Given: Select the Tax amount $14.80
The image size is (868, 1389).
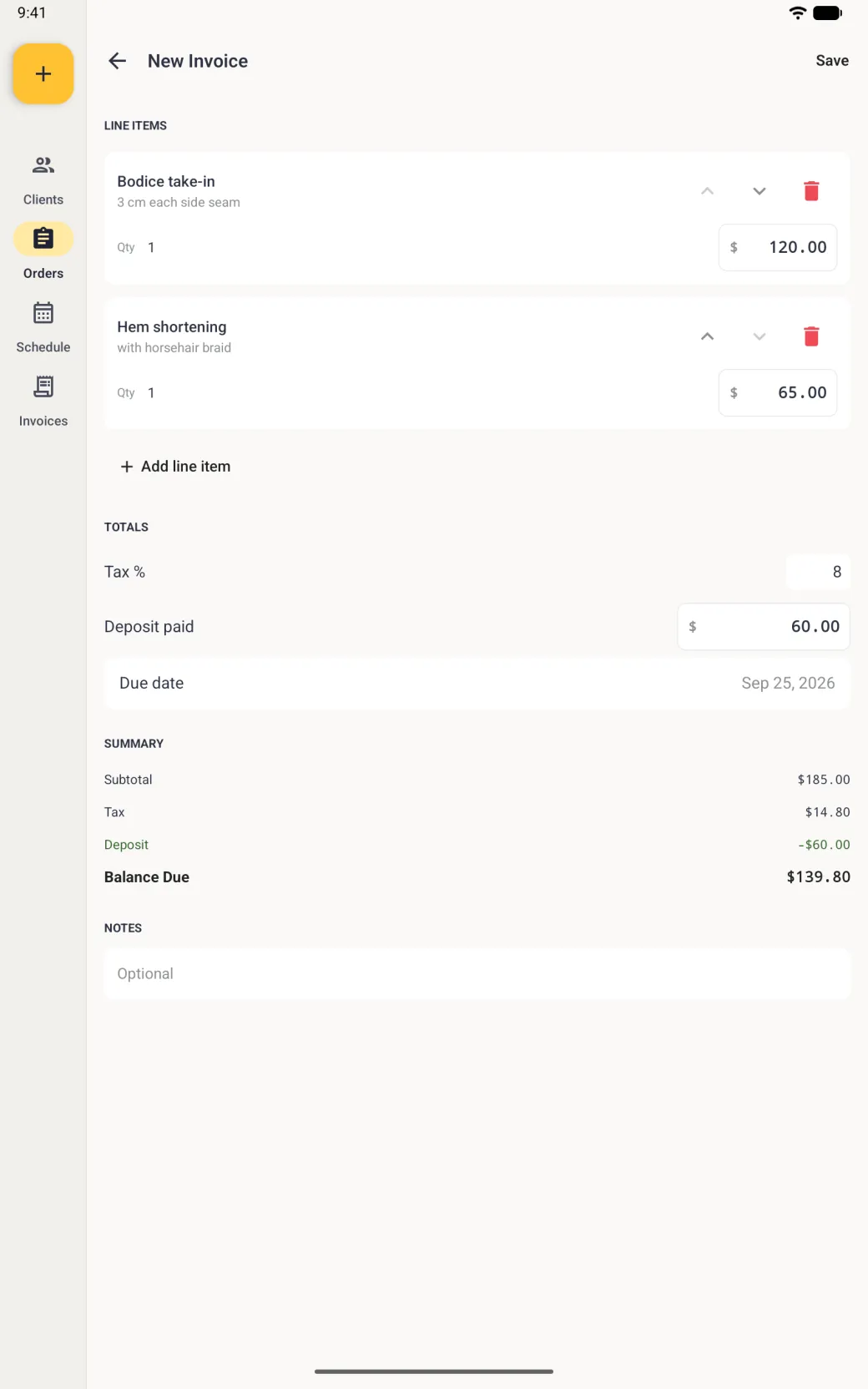Looking at the screenshot, I should click(x=827, y=812).
